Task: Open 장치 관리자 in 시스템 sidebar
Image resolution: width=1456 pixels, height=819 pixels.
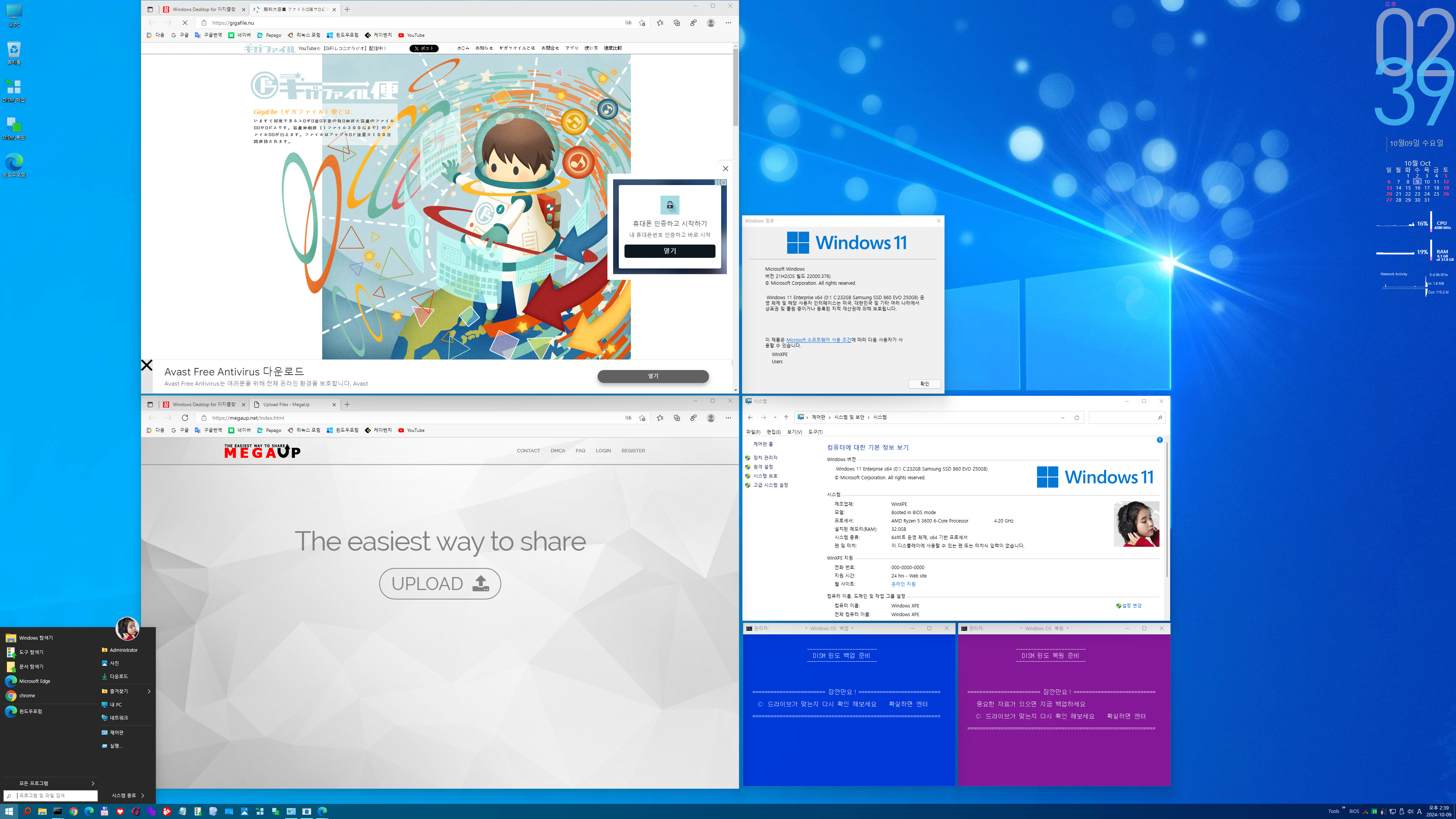Action: [765, 458]
